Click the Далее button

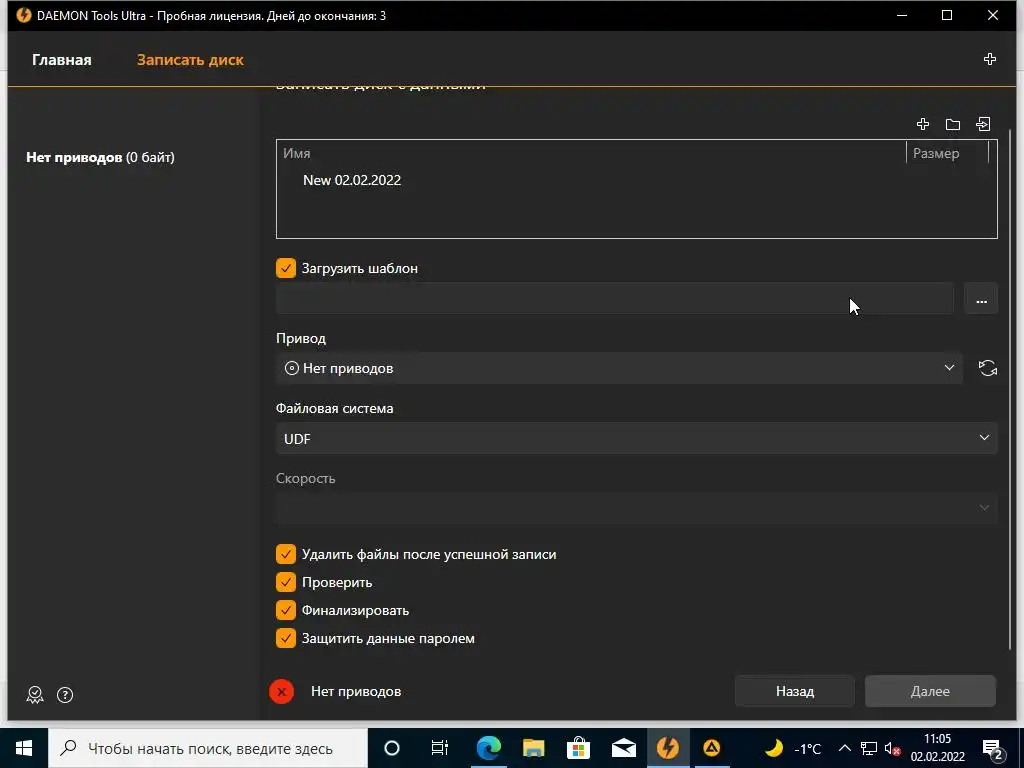930,691
